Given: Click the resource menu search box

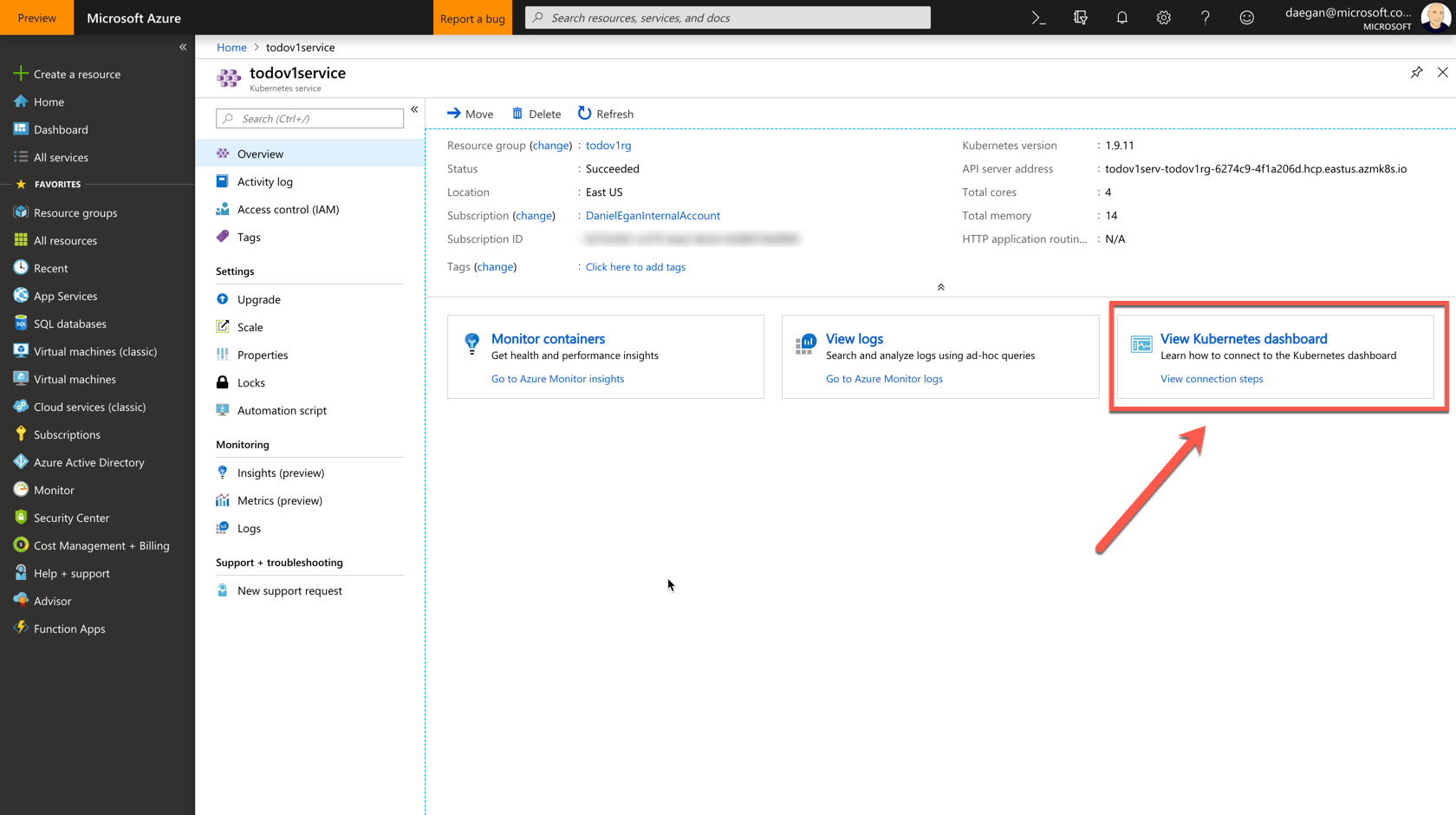Looking at the screenshot, I should click(309, 118).
